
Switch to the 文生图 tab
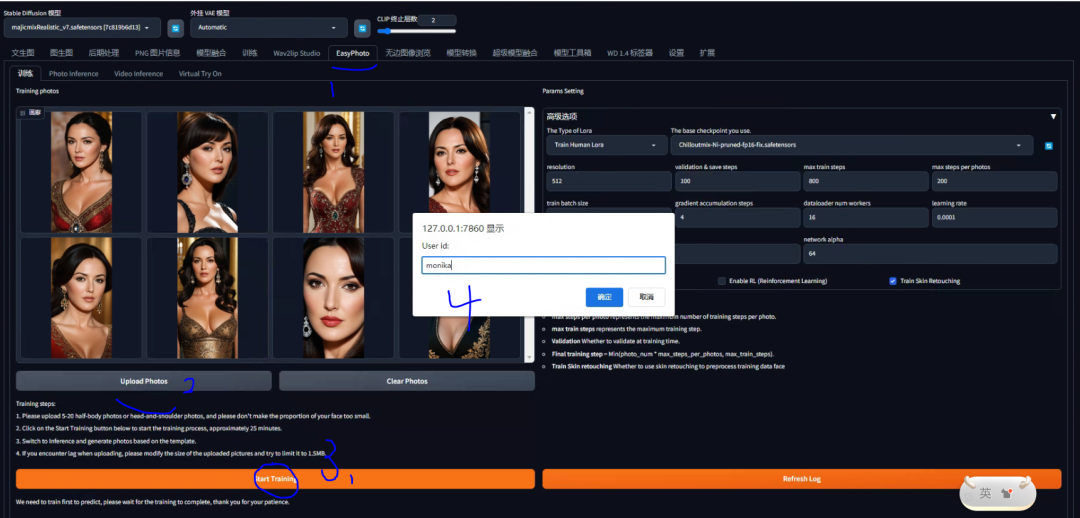(x=23, y=53)
